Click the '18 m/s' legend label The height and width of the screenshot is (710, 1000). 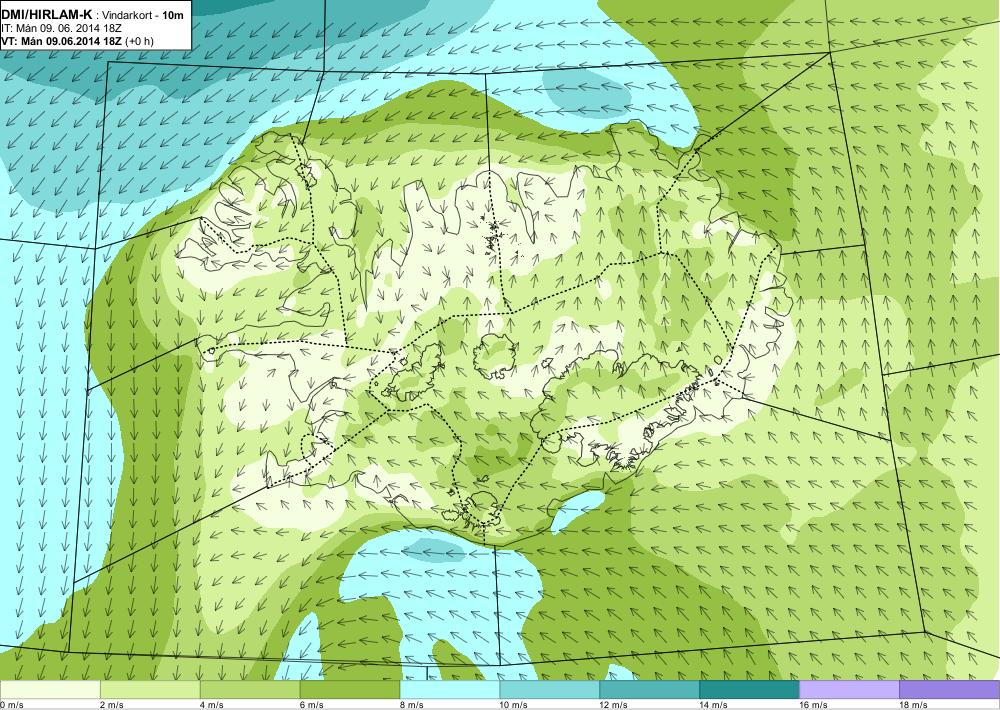coord(913,705)
